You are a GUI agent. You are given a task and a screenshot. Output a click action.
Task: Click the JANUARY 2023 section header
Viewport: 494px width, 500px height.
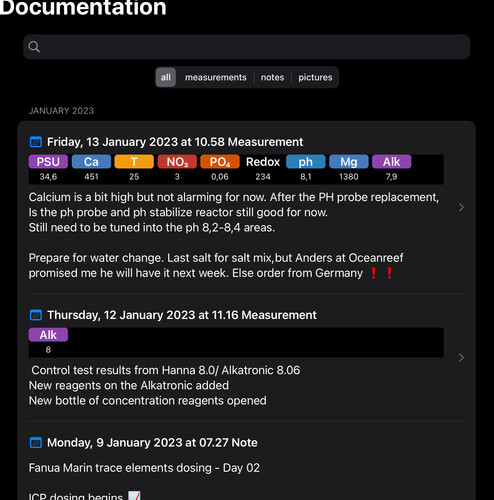click(61, 111)
